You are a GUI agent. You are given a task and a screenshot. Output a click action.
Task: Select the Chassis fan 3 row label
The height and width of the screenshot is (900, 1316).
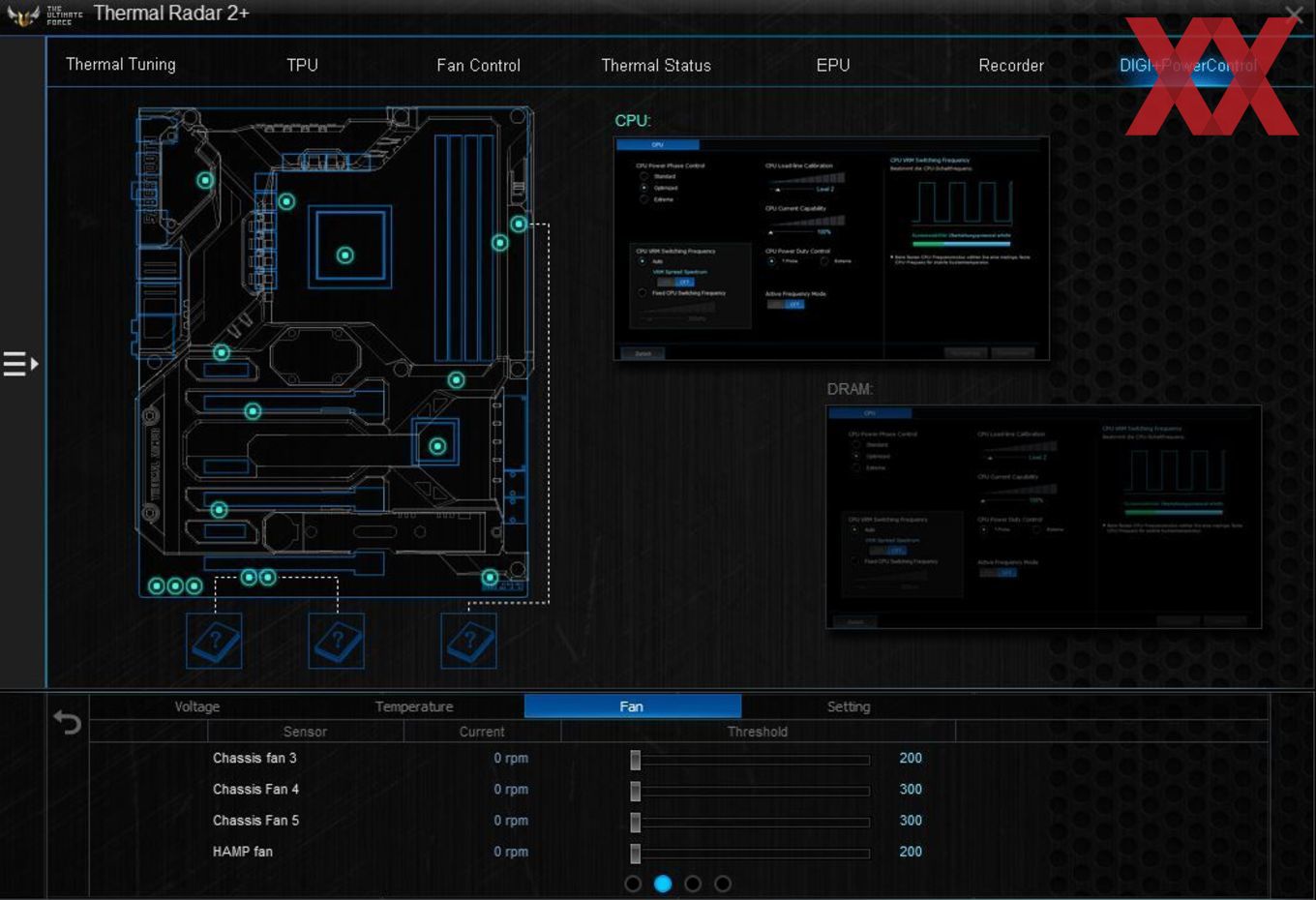click(x=254, y=758)
